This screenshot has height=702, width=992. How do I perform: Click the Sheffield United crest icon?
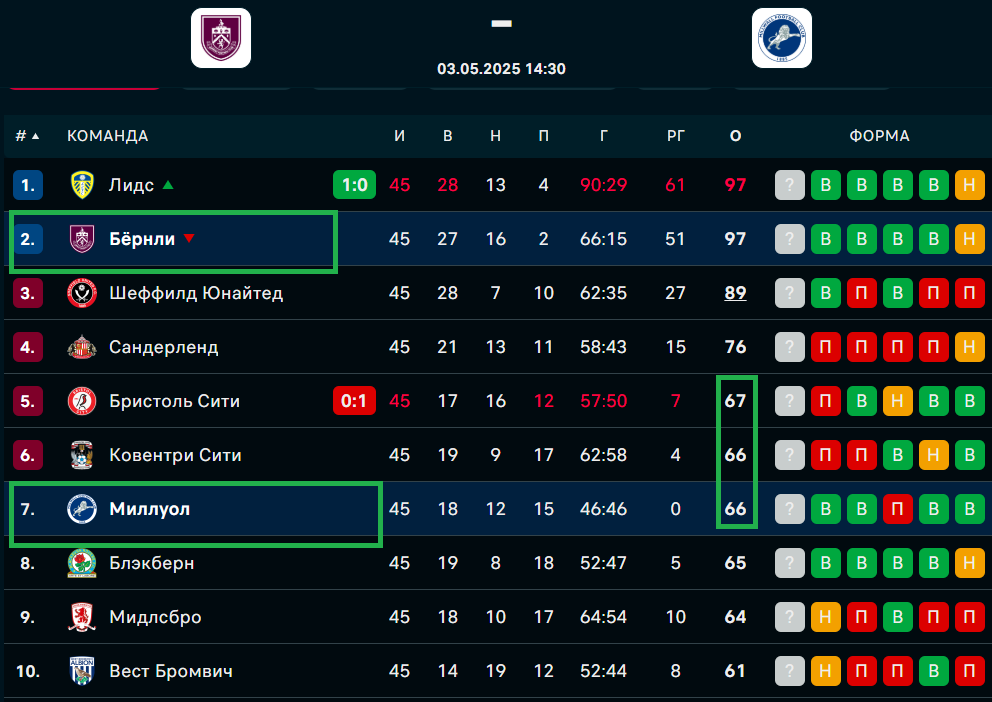click(82, 293)
